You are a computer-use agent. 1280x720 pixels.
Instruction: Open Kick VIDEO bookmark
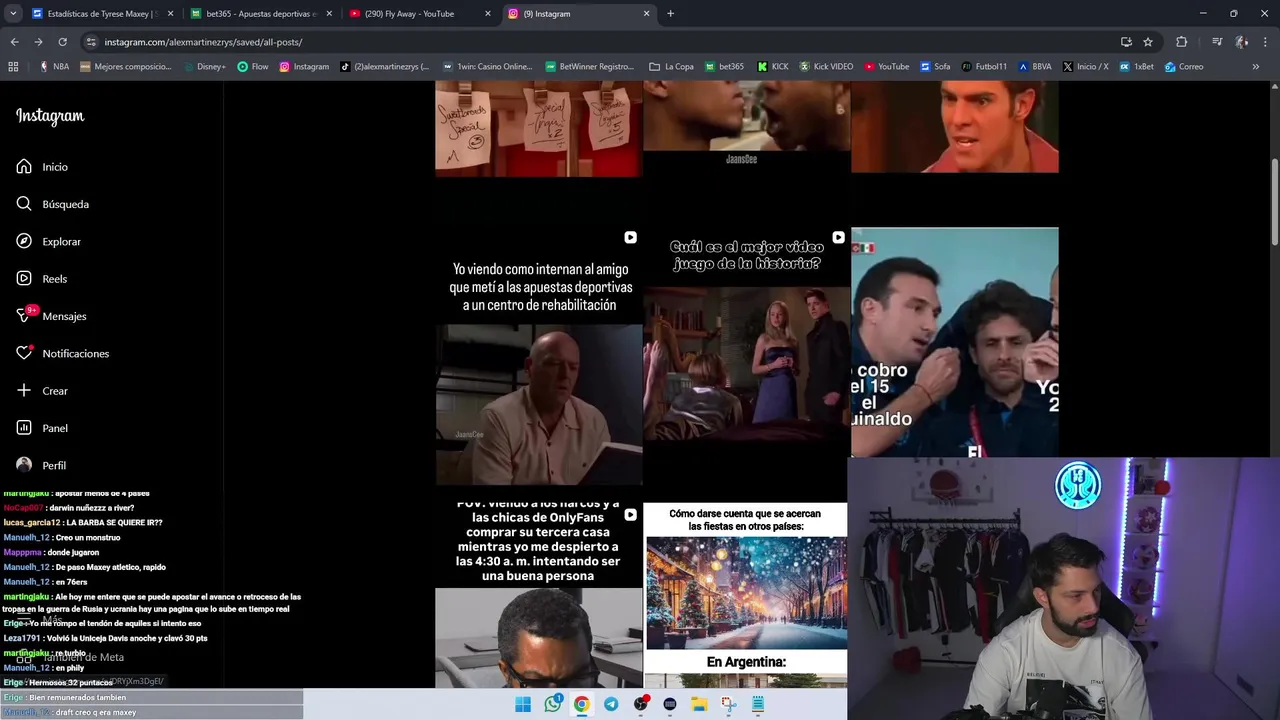[x=826, y=67]
